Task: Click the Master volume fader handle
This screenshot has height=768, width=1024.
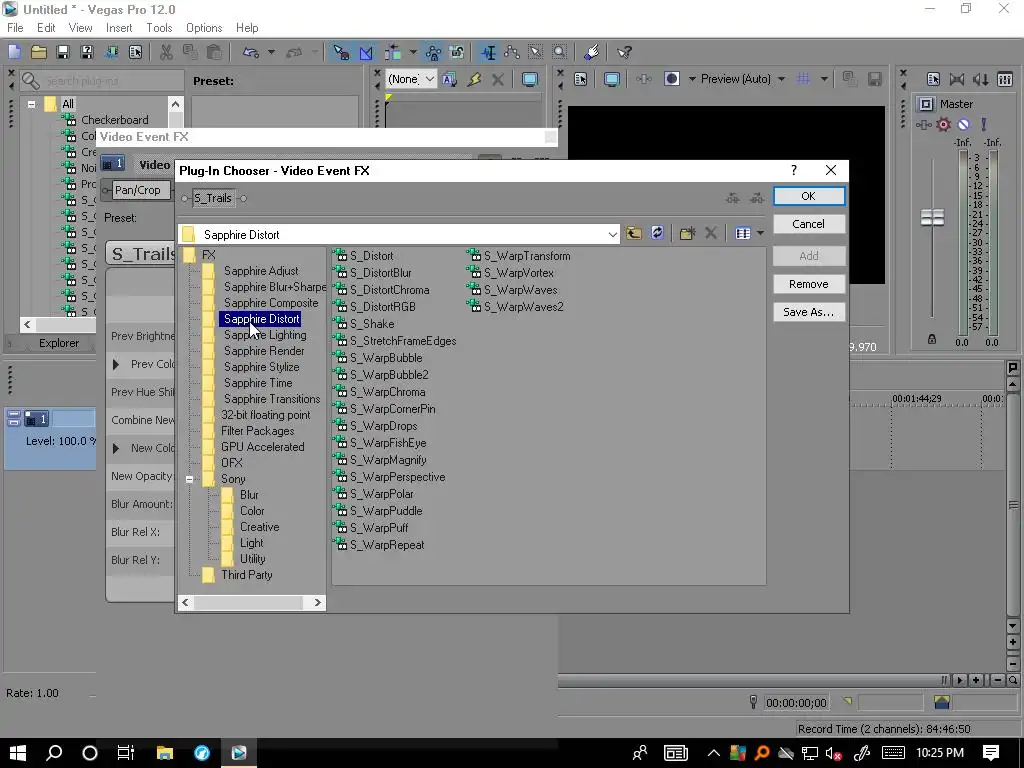Action: click(x=932, y=217)
